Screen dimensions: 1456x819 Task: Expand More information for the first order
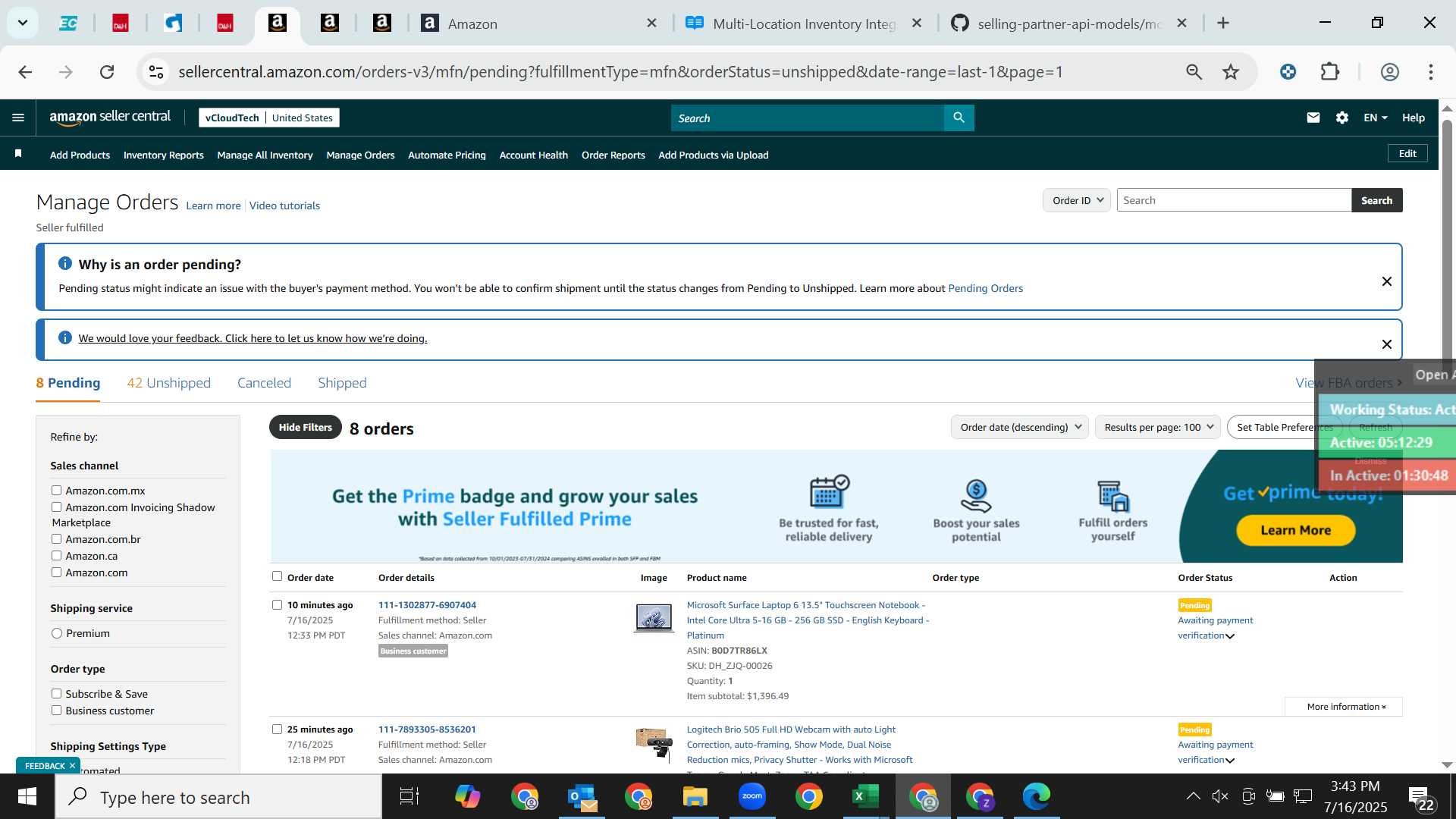[x=1344, y=707]
